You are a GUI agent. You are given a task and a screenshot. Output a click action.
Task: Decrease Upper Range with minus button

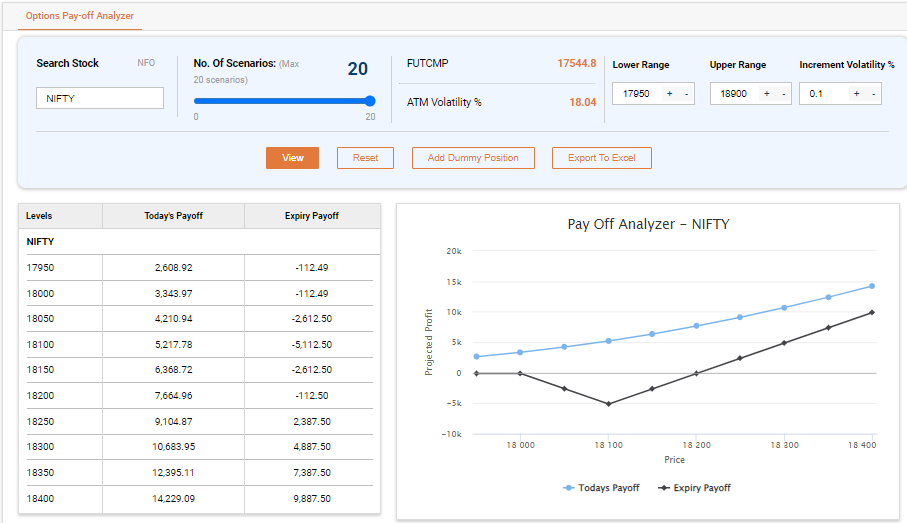click(x=782, y=94)
